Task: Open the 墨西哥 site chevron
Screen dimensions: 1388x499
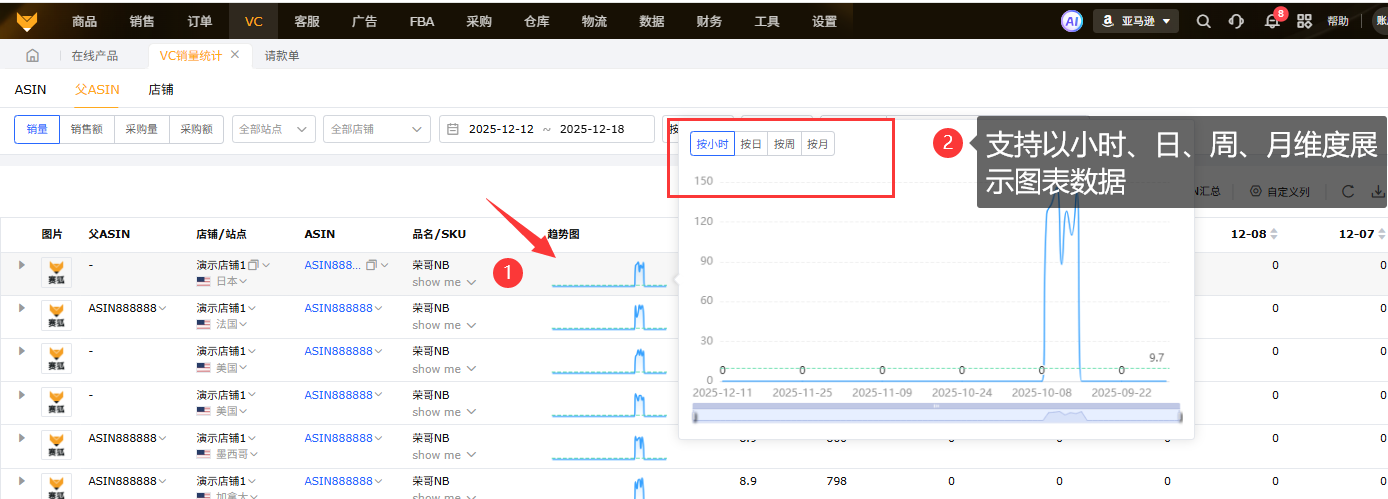Action: [254, 454]
